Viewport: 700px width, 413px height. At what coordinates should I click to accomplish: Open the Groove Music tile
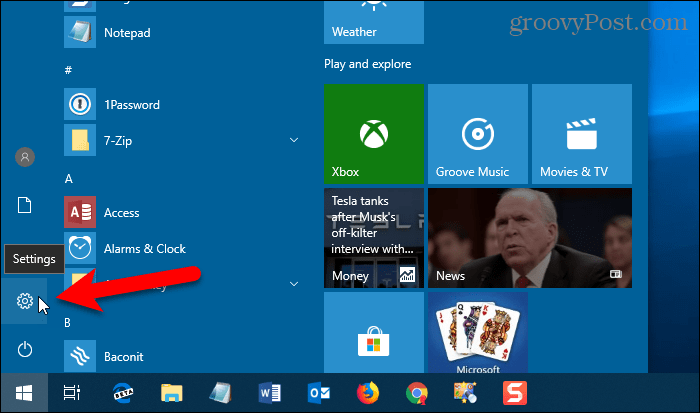pos(478,133)
